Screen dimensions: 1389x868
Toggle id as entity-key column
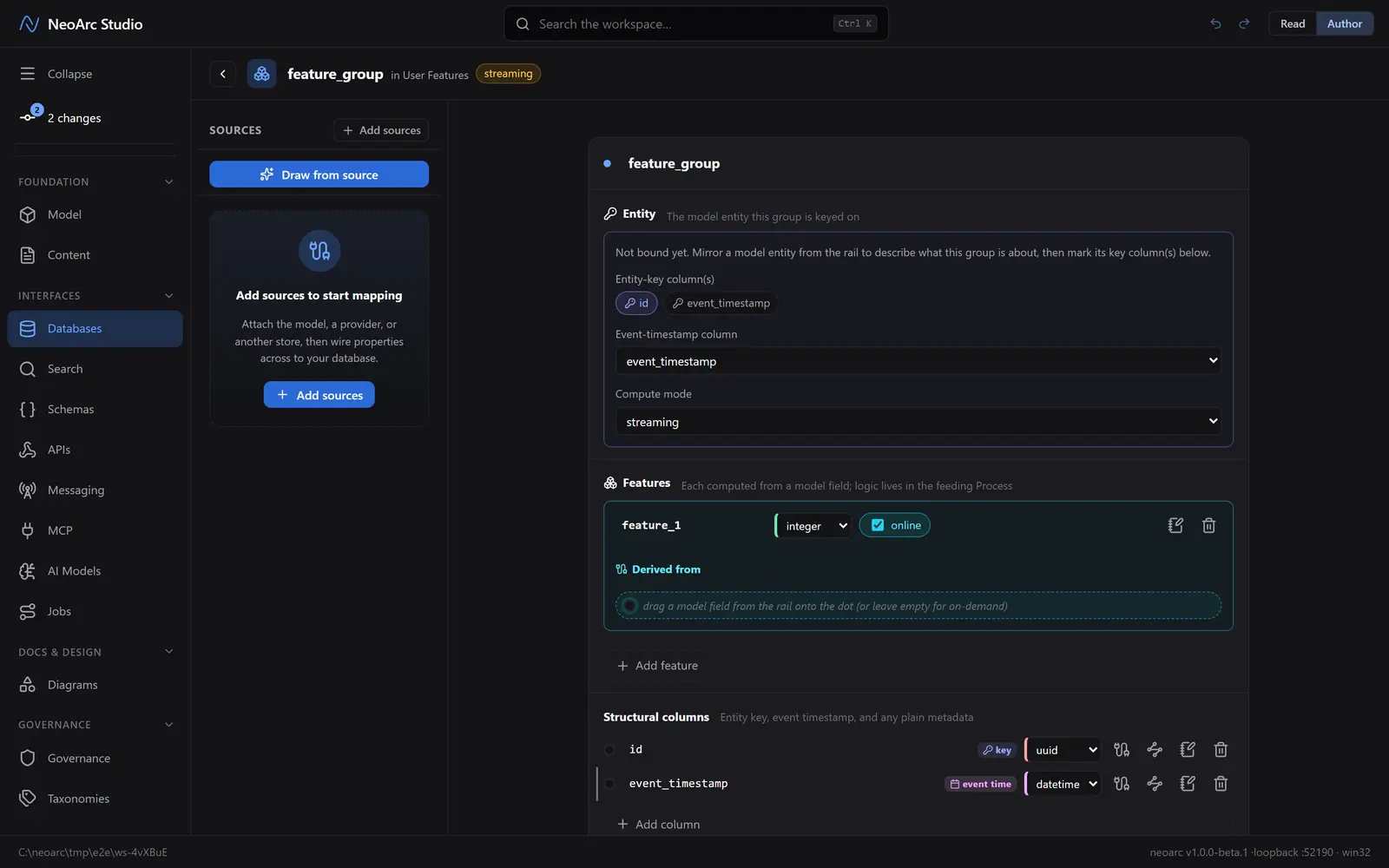click(636, 303)
